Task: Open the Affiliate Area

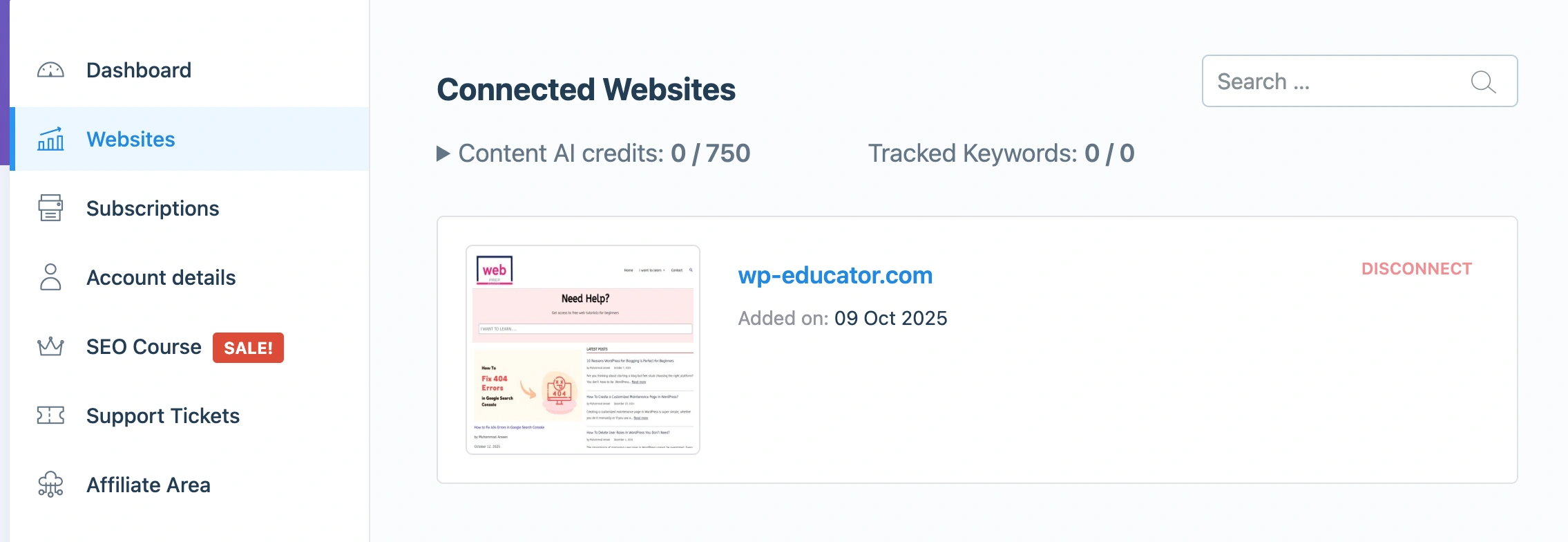Action: 149,485
